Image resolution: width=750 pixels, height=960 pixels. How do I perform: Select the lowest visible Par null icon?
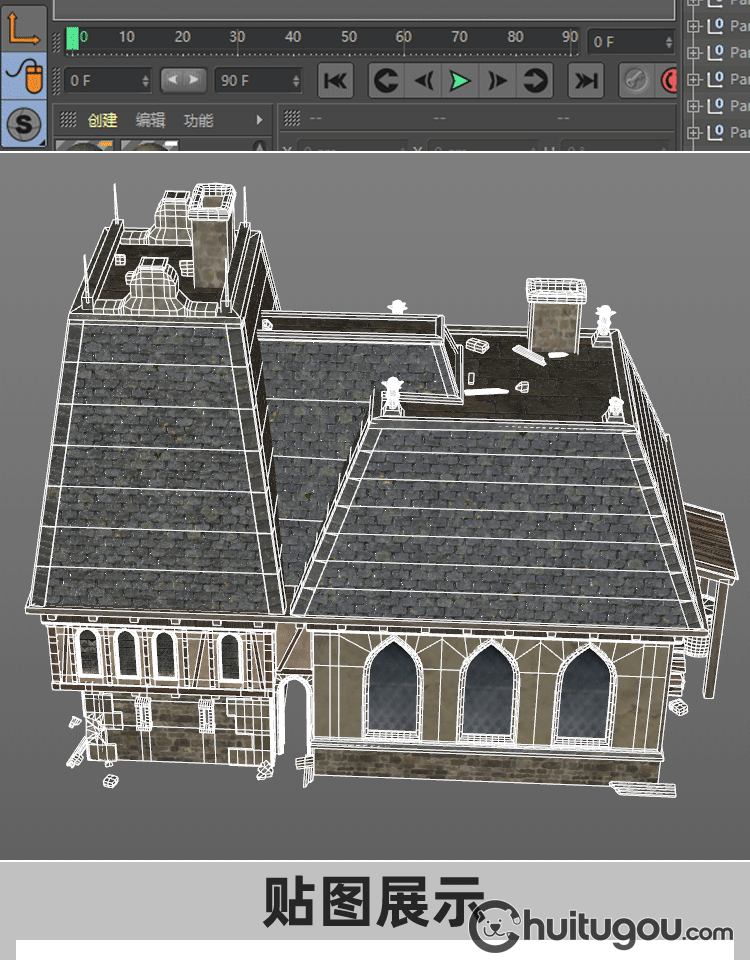pyautogui.click(x=715, y=132)
